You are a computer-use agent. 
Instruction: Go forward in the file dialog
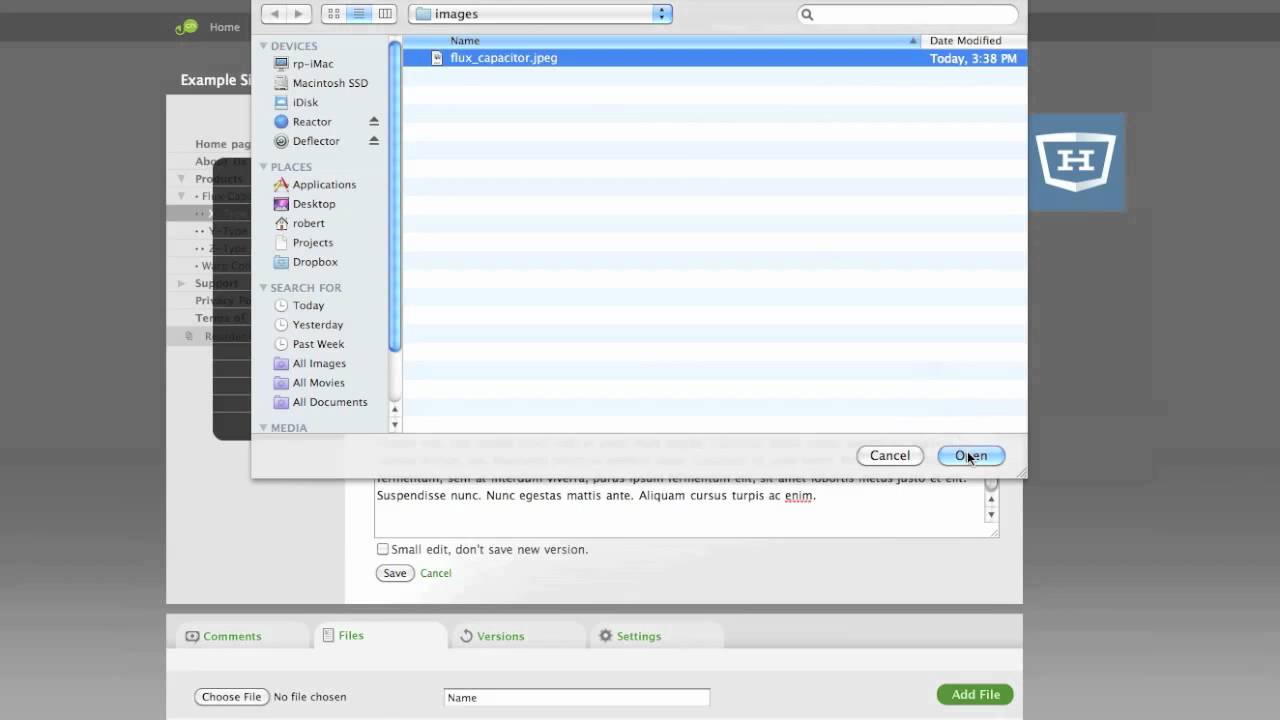(298, 14)
